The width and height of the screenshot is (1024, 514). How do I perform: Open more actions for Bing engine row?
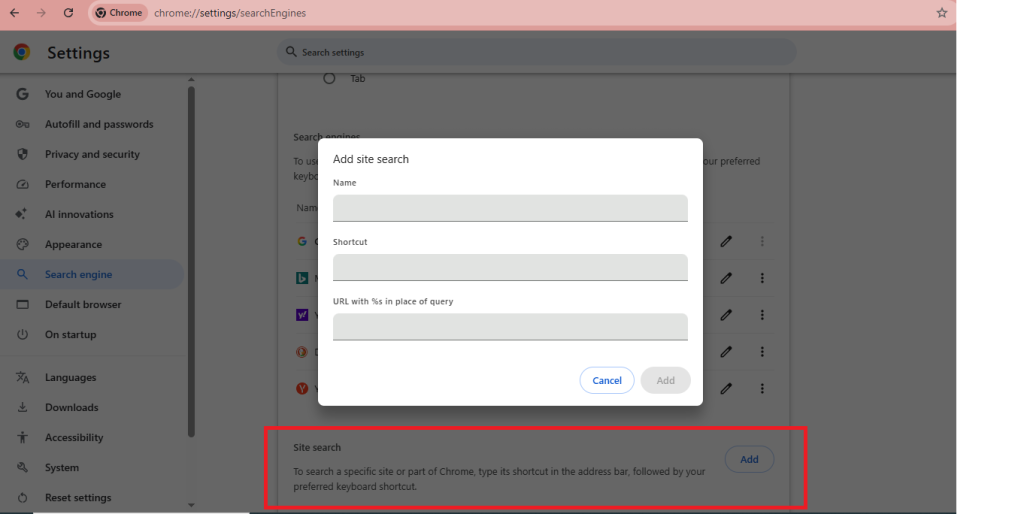(762, 278)
